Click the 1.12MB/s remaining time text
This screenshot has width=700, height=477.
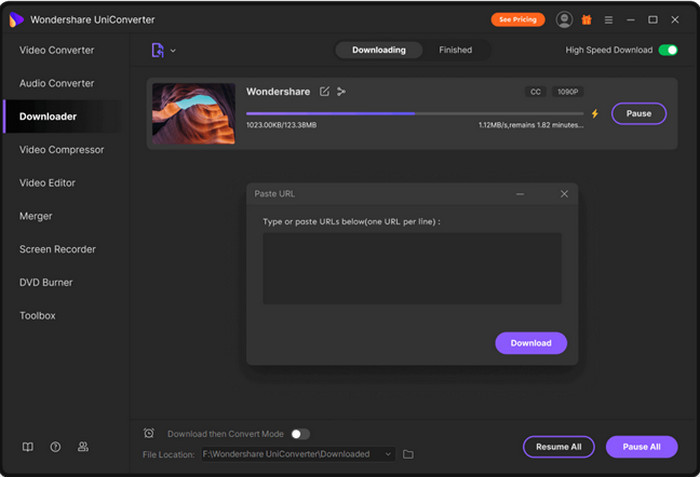(x=531, y=125)
